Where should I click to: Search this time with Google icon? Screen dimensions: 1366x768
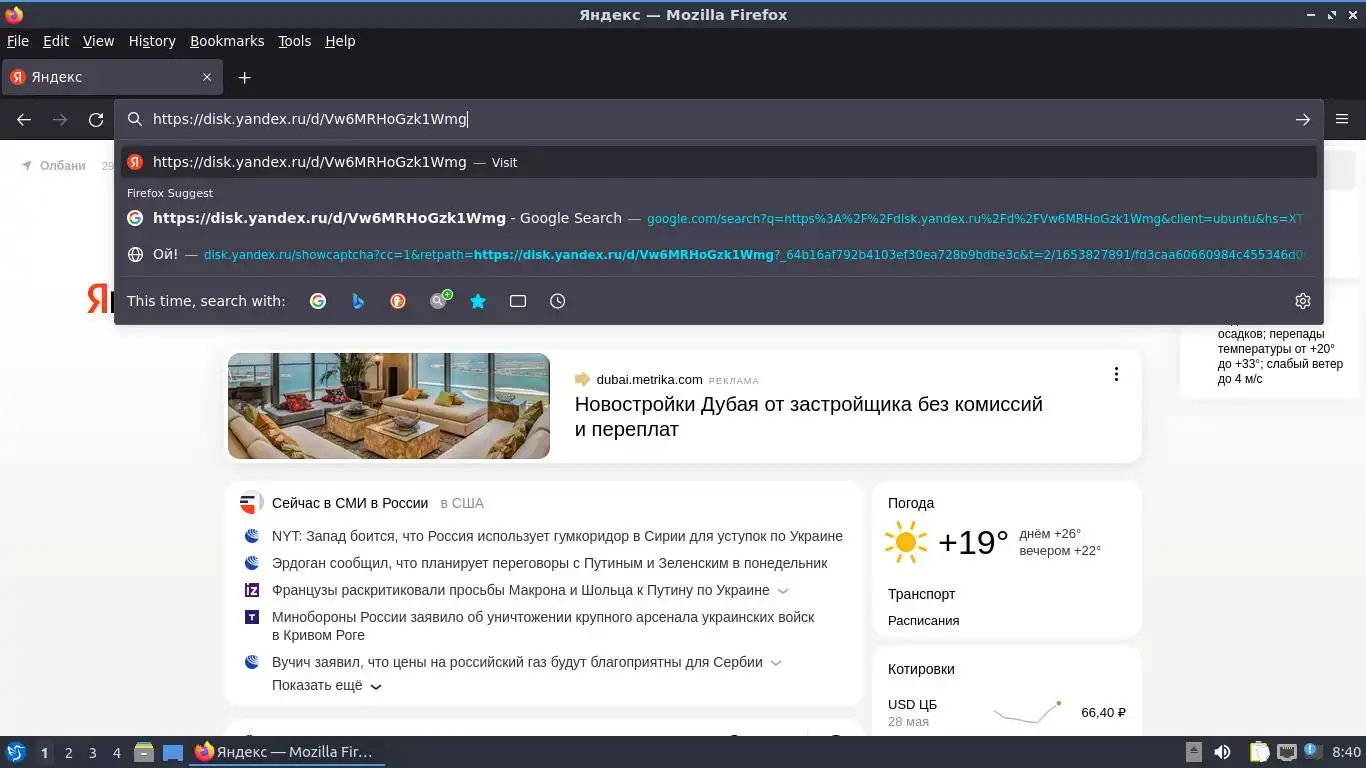tap(318, 301)
